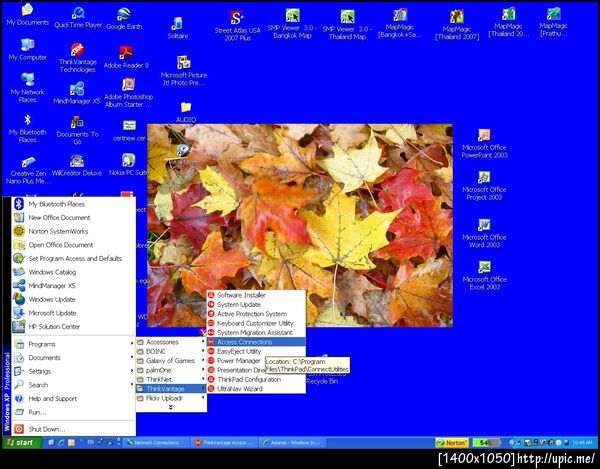Expand the Settings submenu in Start menu
The image size is (600, 469).
[74, 371]
